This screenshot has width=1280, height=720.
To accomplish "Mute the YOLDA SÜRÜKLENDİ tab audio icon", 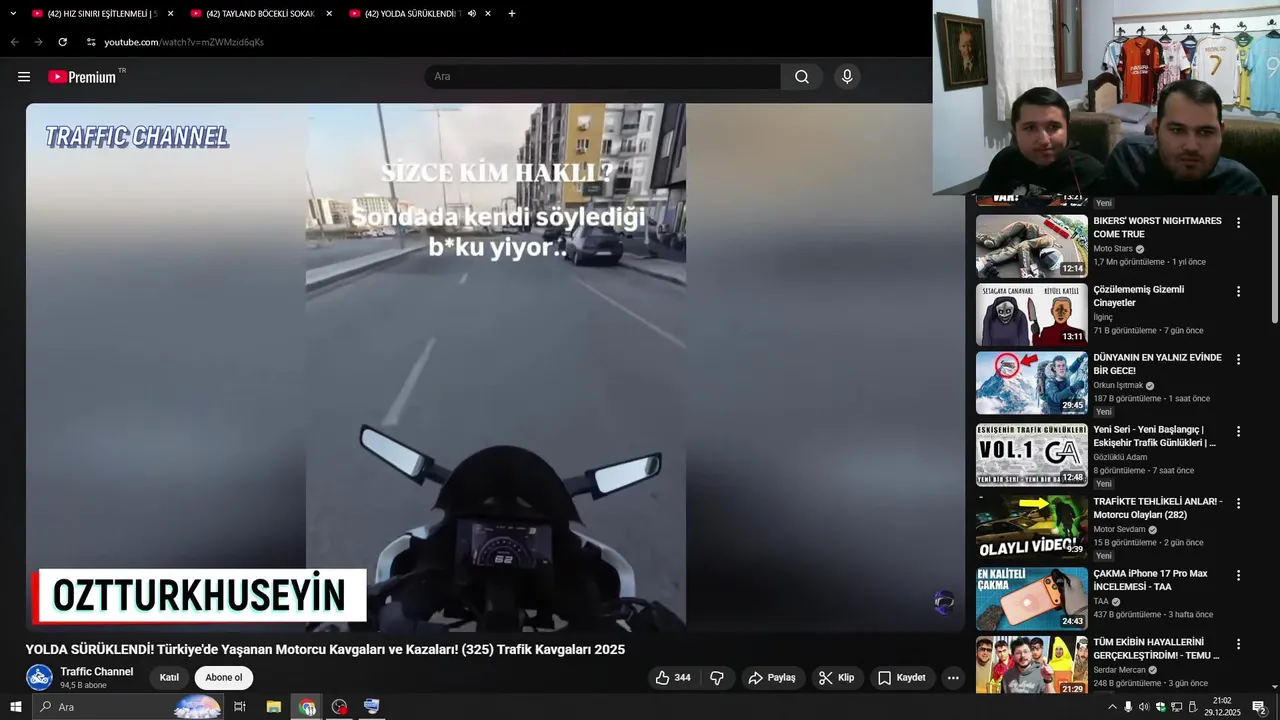I will click(x=472, y=14).
